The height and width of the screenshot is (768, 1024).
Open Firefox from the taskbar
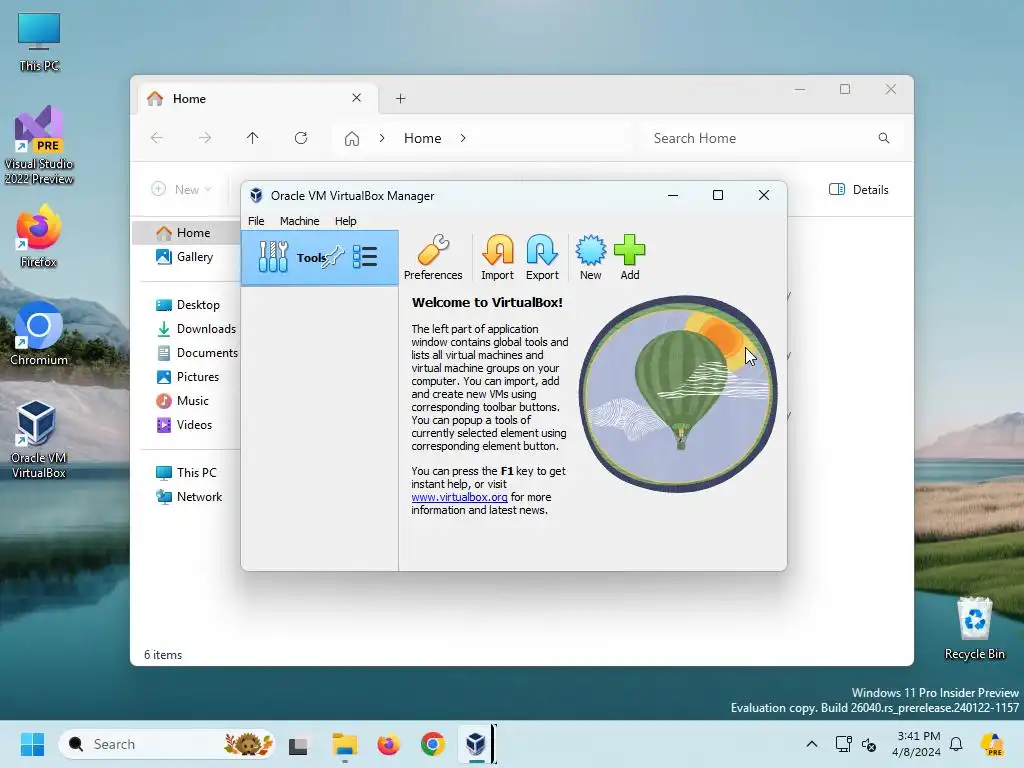pyautogui.click(x=389, y=744)
